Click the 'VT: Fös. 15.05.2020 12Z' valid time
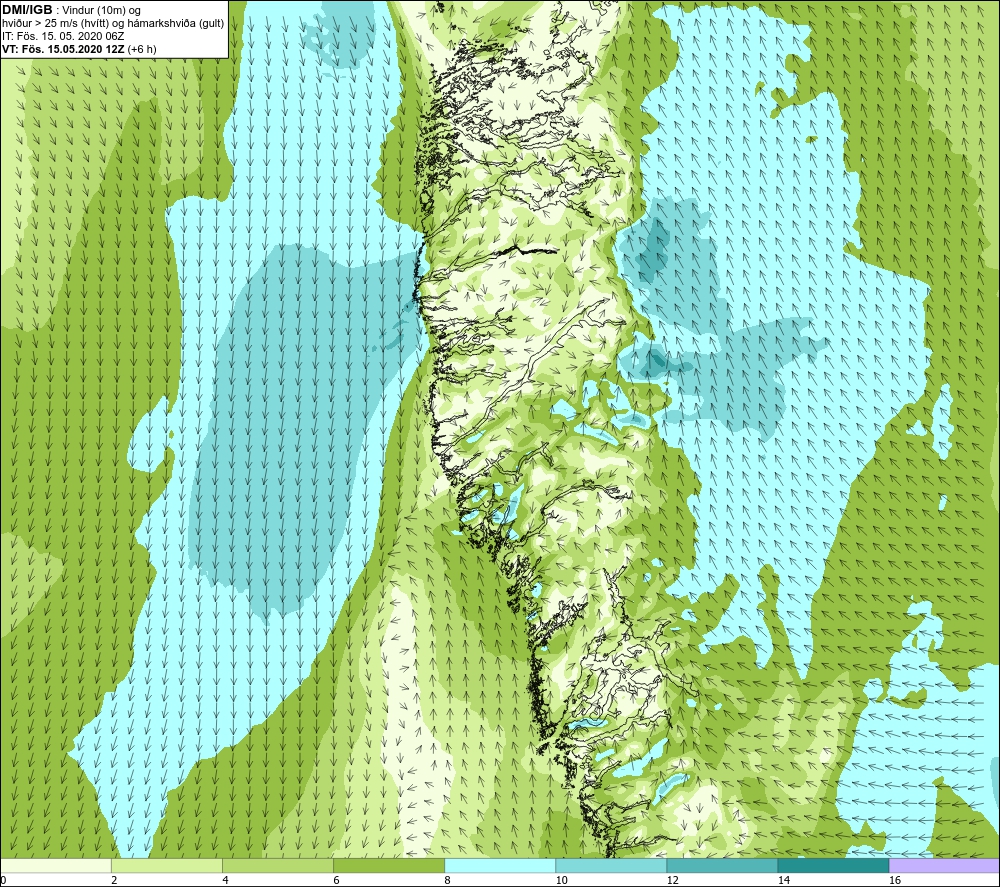This screenshot has height=887, width=1000. click(64, 49)
